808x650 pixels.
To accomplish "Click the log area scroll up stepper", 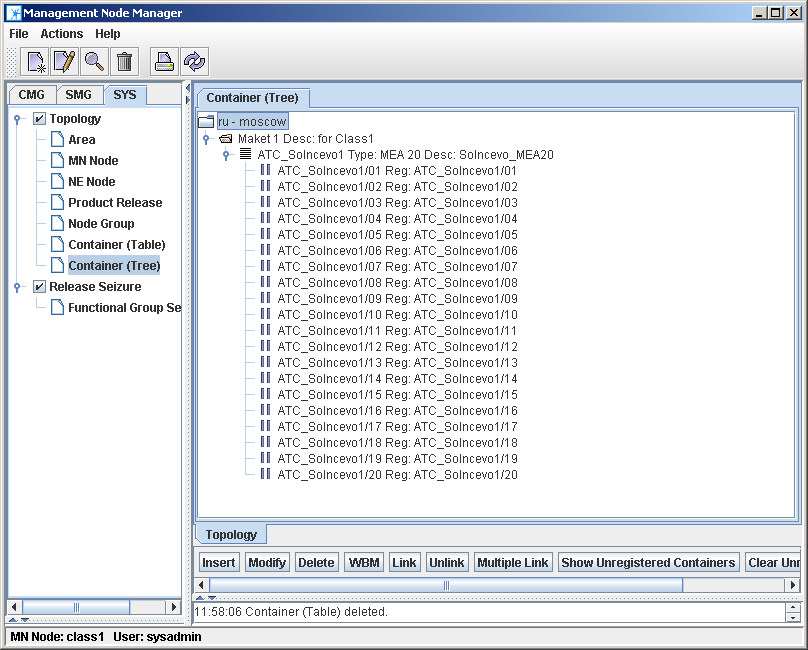I will point(793,607).
